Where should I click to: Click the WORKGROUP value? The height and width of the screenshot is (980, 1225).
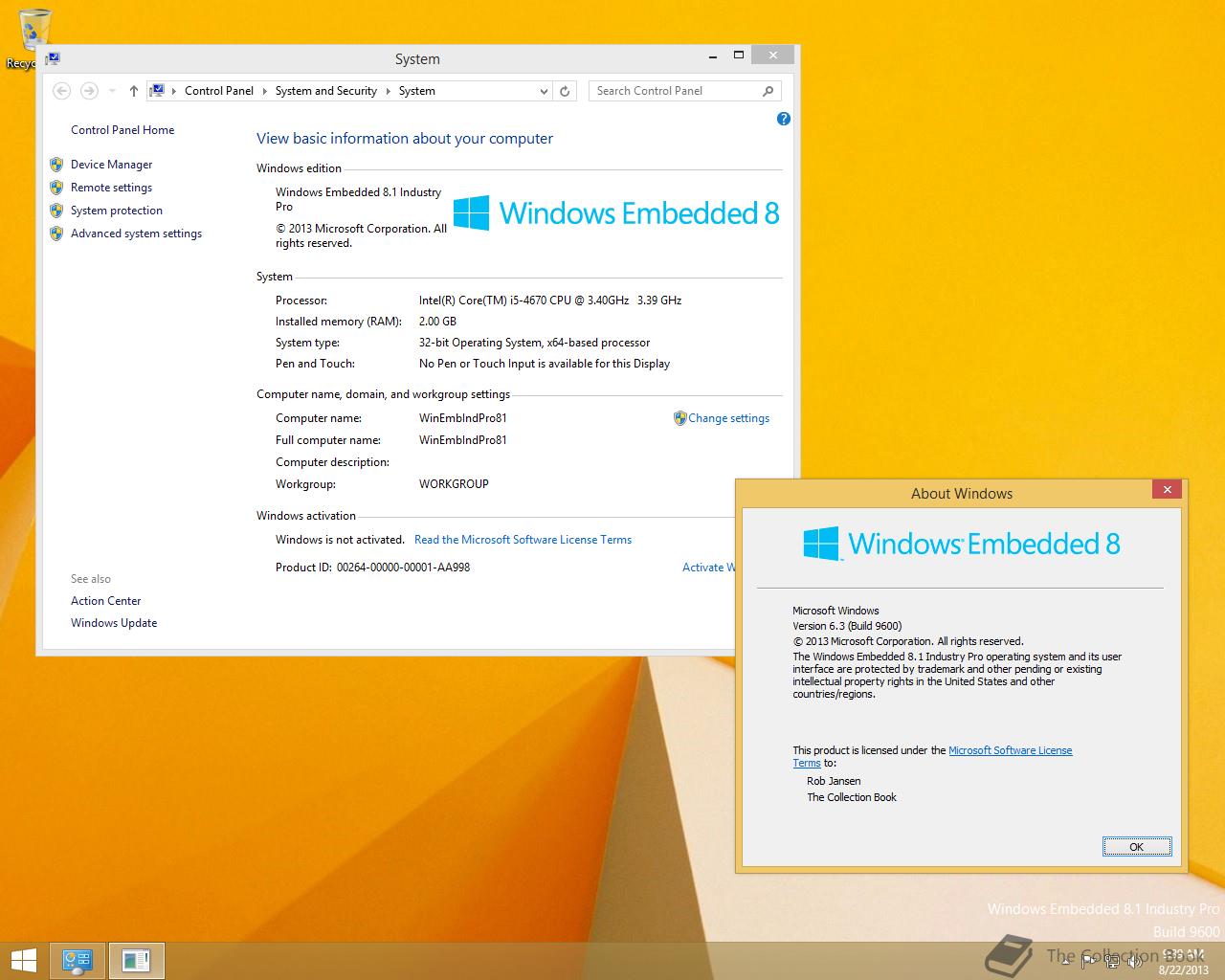[x=454, y=484]
